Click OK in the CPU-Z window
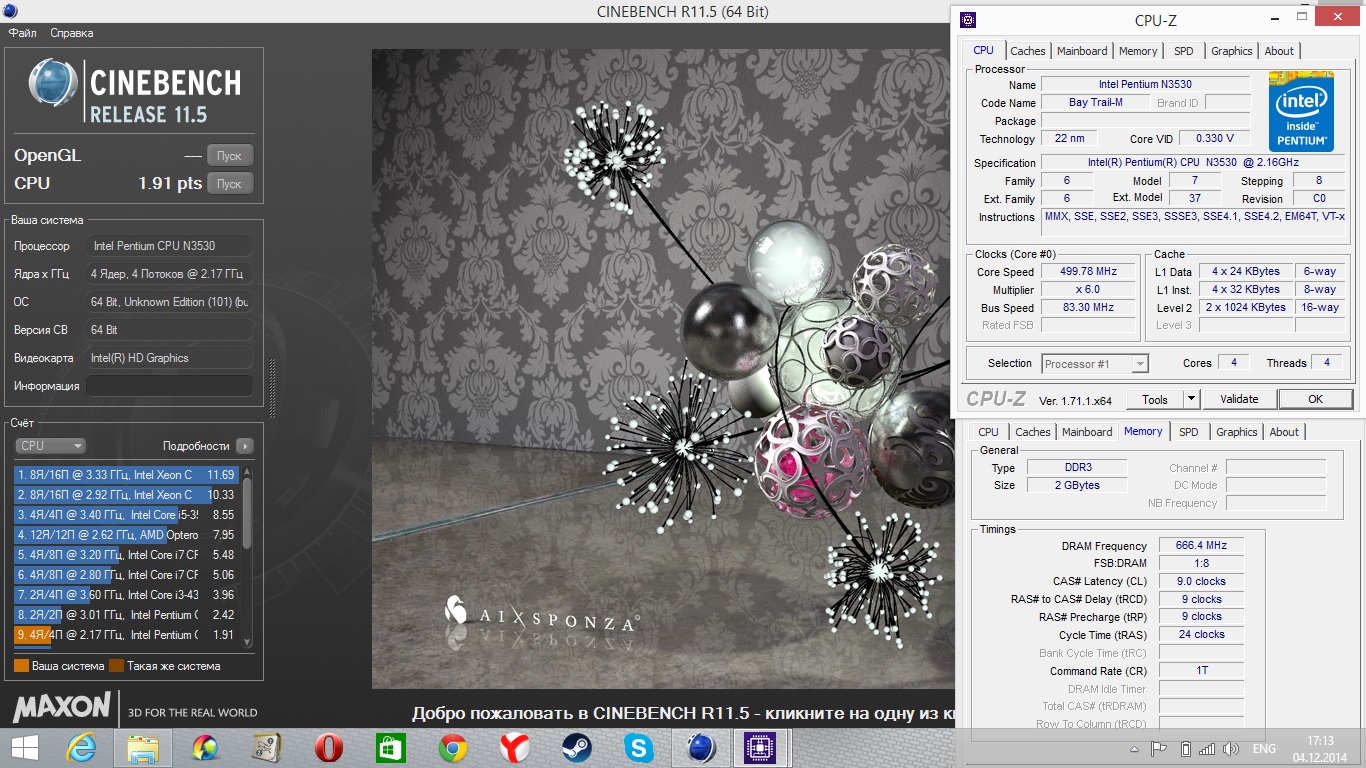Image resolution: width=1366 pixels, height=768 pixels. [1315, 399]
